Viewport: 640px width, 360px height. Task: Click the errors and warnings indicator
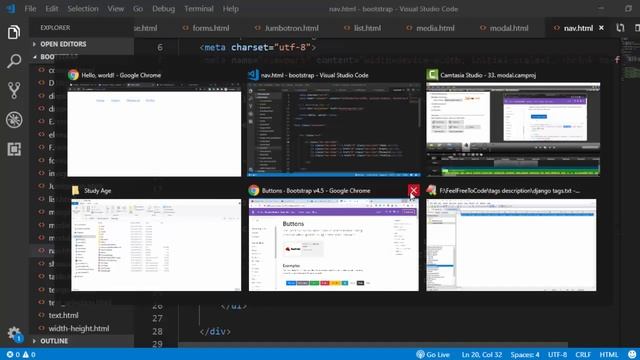click(21, 354)
